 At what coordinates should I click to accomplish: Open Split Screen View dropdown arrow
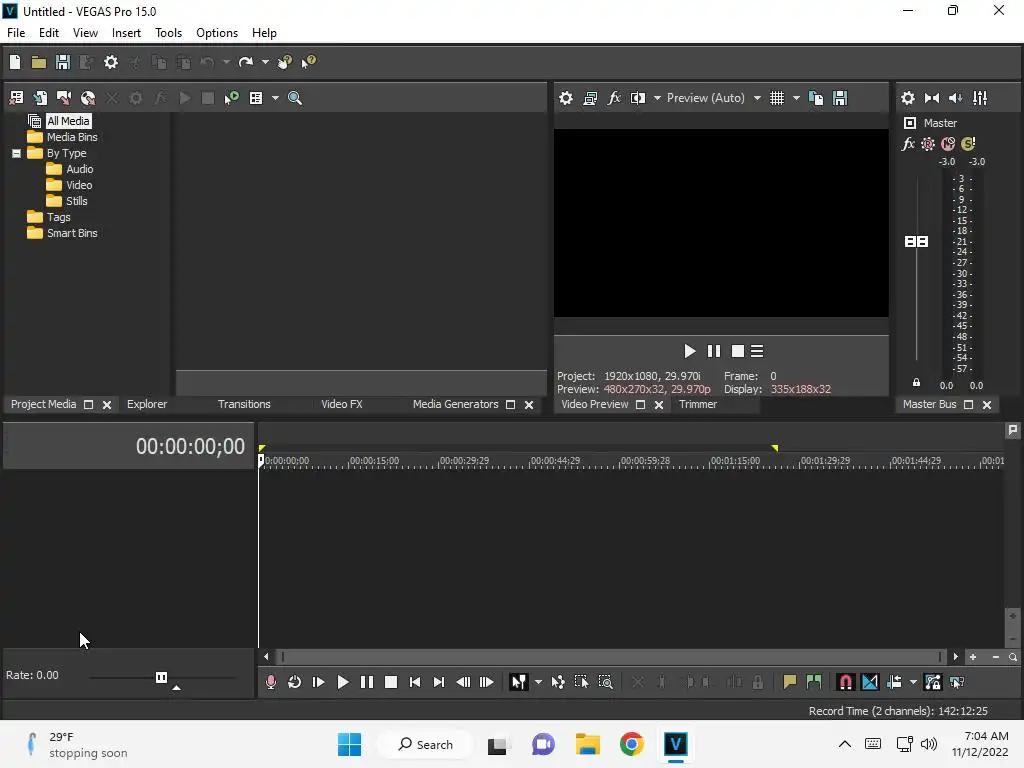[x=657, y=98]
